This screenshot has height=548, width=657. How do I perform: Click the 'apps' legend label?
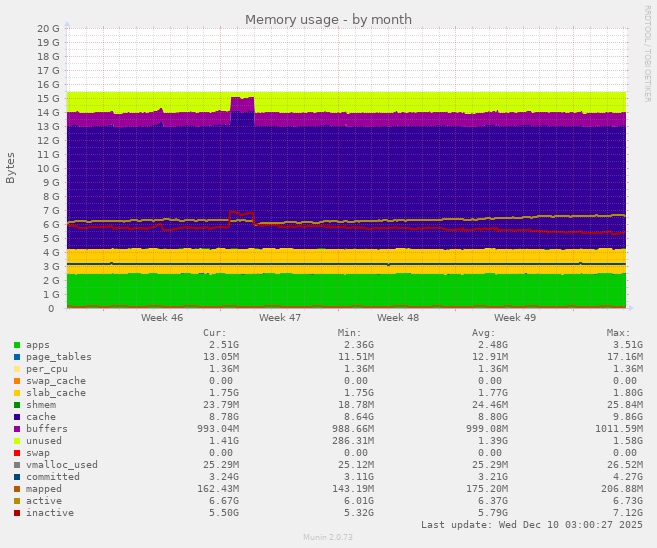coord(38,345)
